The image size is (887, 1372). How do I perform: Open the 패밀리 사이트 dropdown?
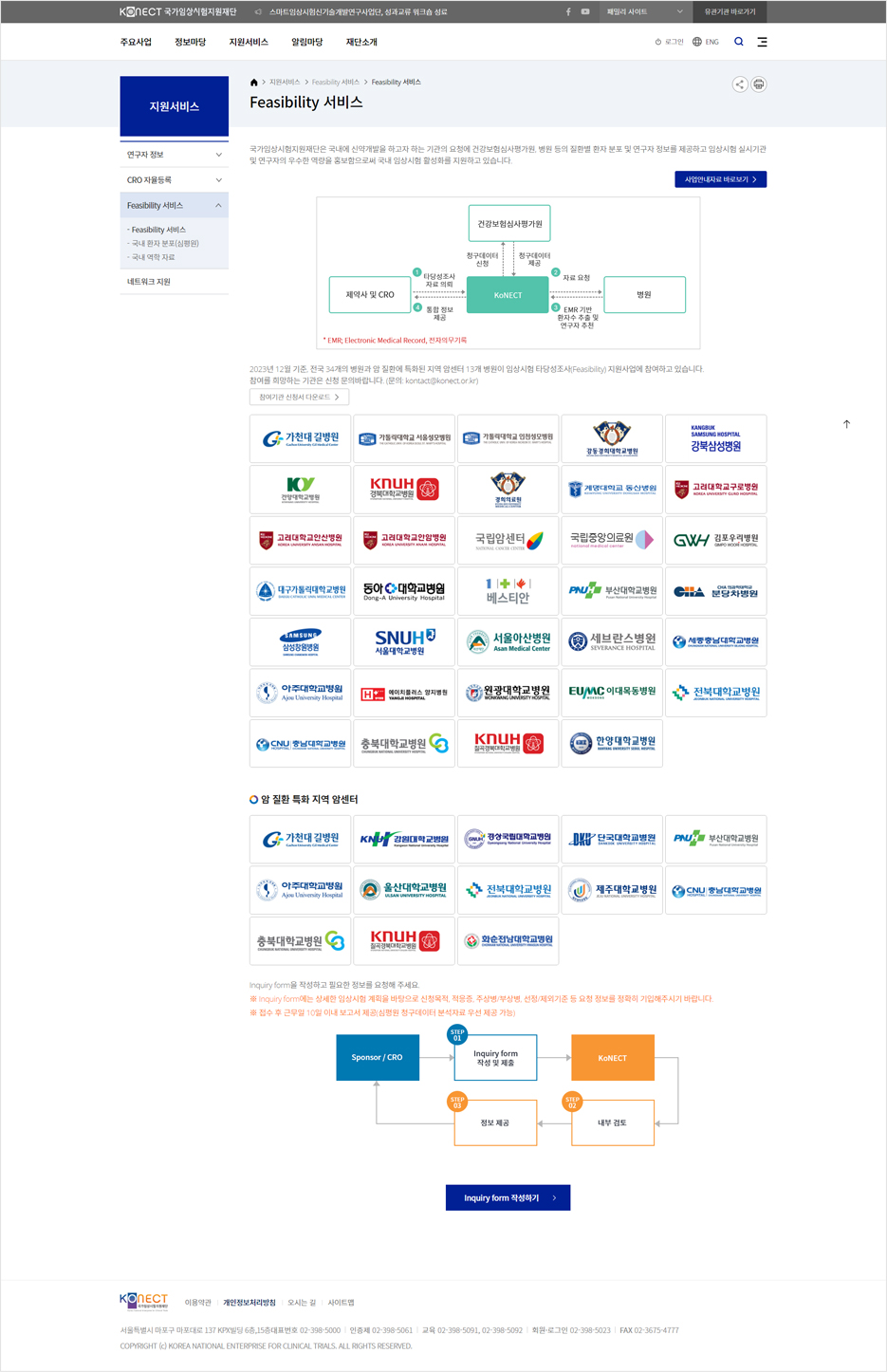click(645, 12)
